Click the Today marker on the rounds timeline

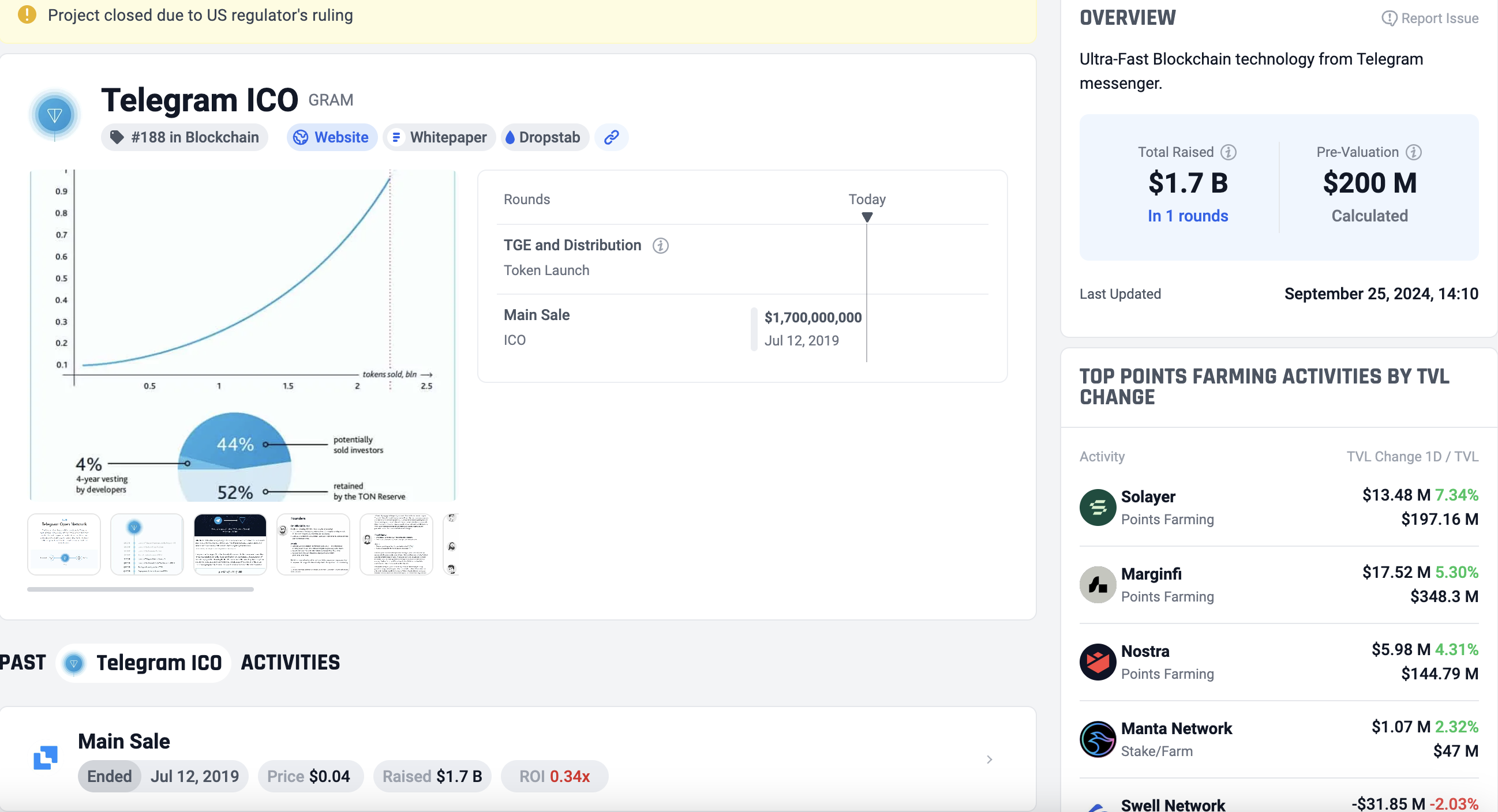pyautogui.click(x=867, y=217)
